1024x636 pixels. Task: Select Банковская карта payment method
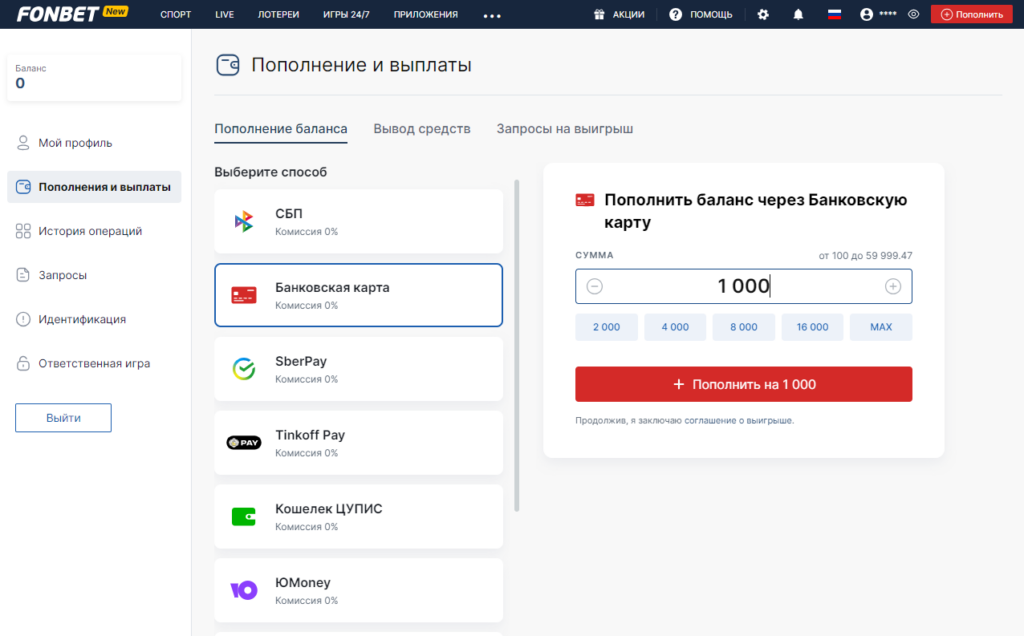click(x=359, y=295)
